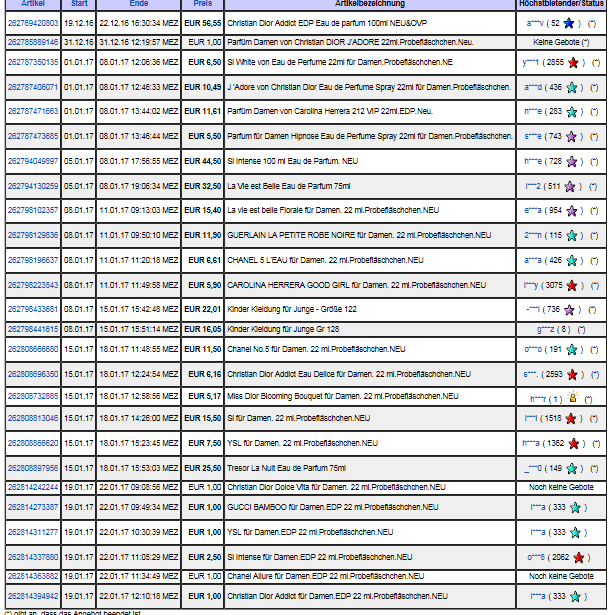610x615 pixels.
Task: Select text 'Kinder Kleidung für Junge - Größe 122'
Action: point(292,309)
